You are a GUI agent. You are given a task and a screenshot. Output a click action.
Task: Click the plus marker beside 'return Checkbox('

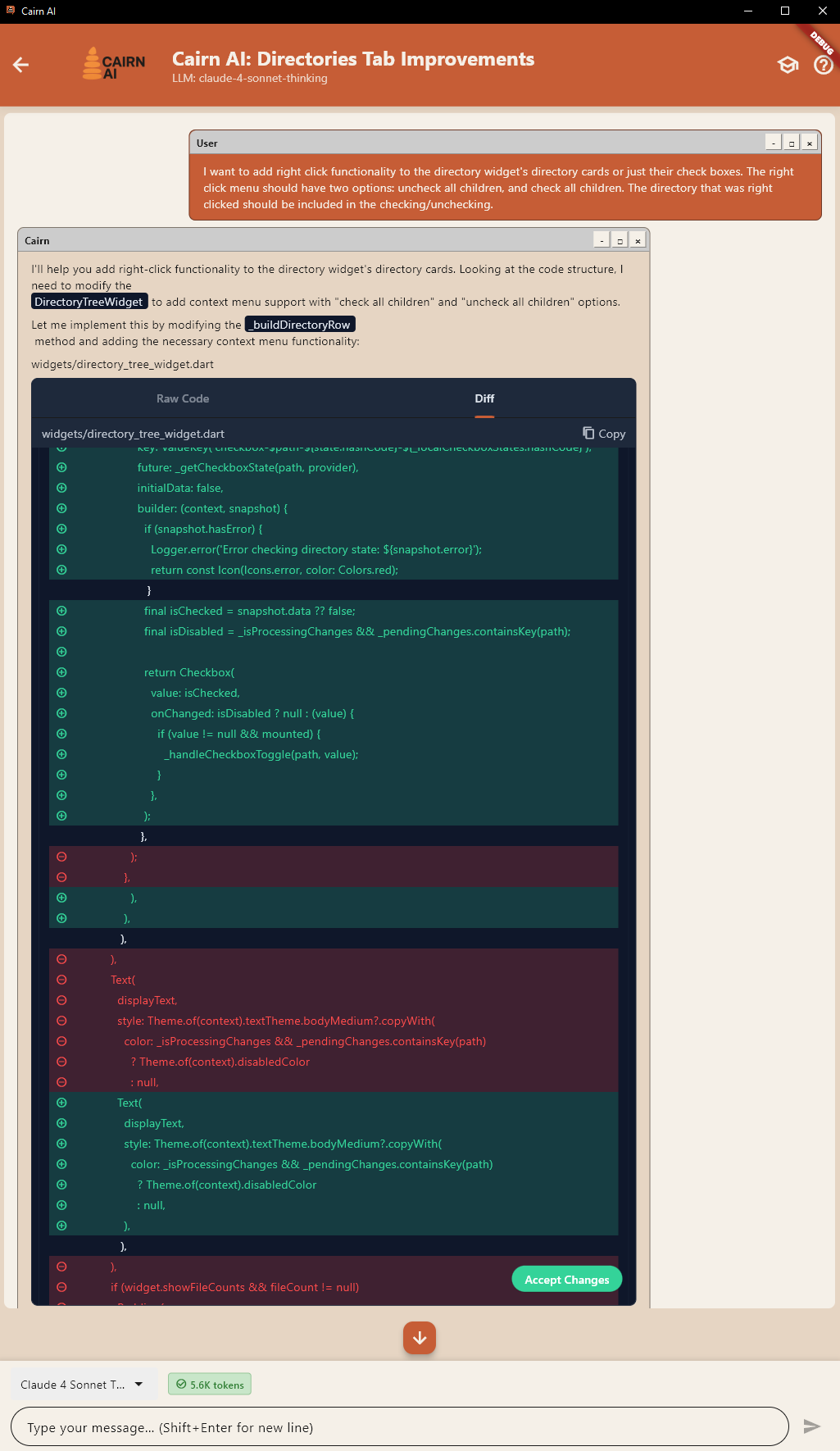click(x=61, y=672)
